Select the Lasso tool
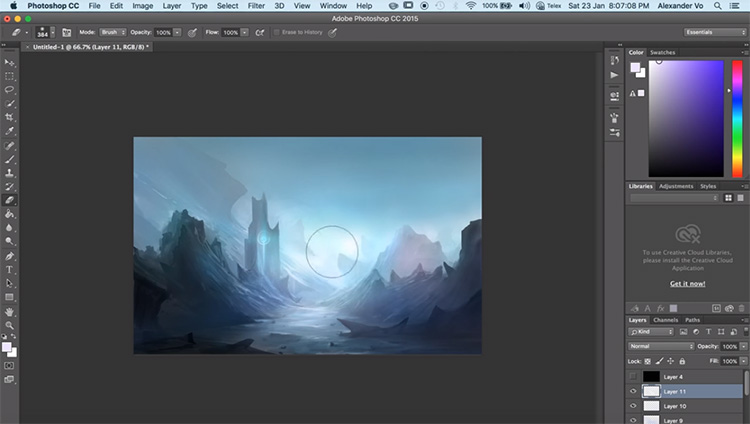The height and width of the screenshot is (424, 750). 9,89
